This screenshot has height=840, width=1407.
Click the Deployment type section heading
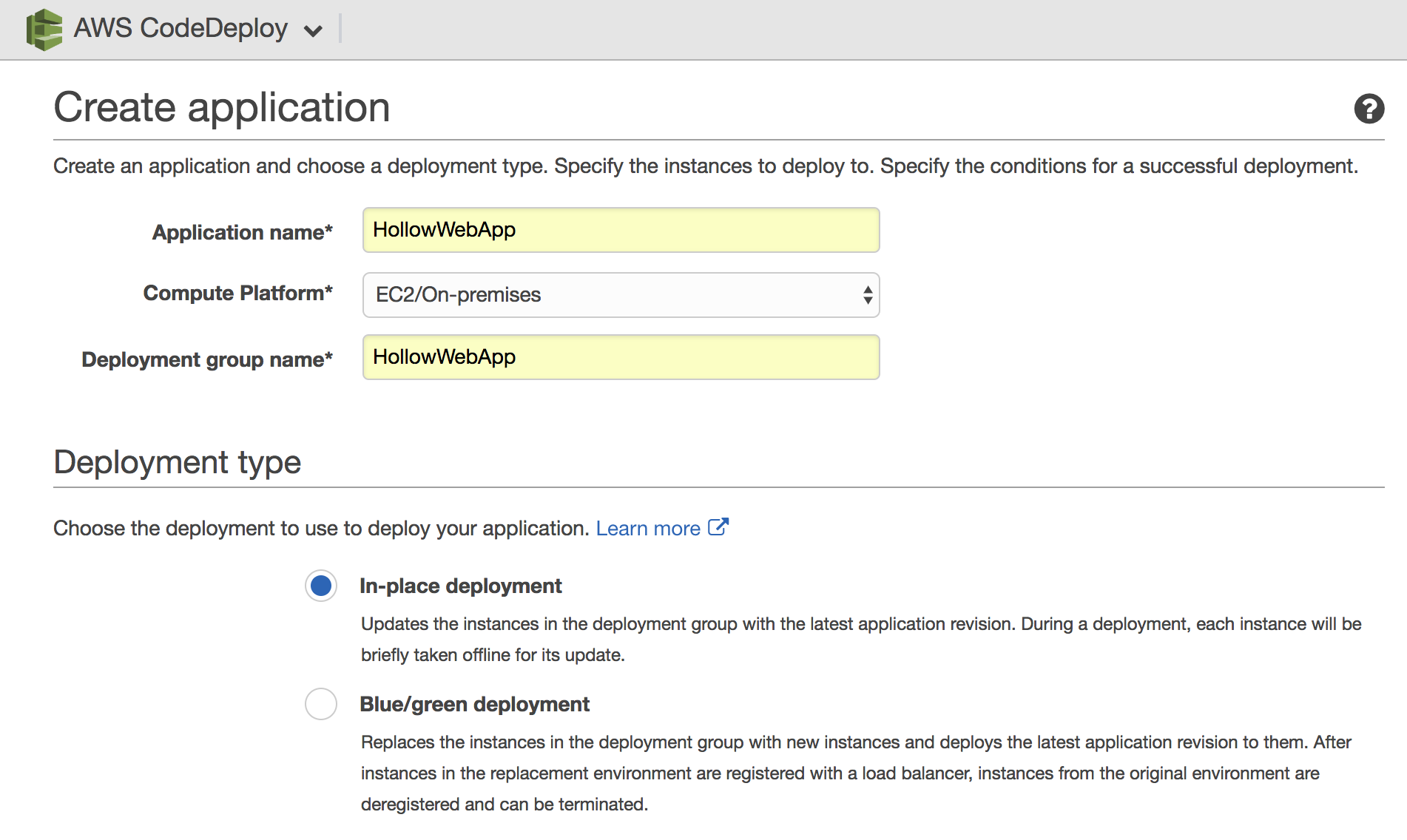[x=178, y=462]
